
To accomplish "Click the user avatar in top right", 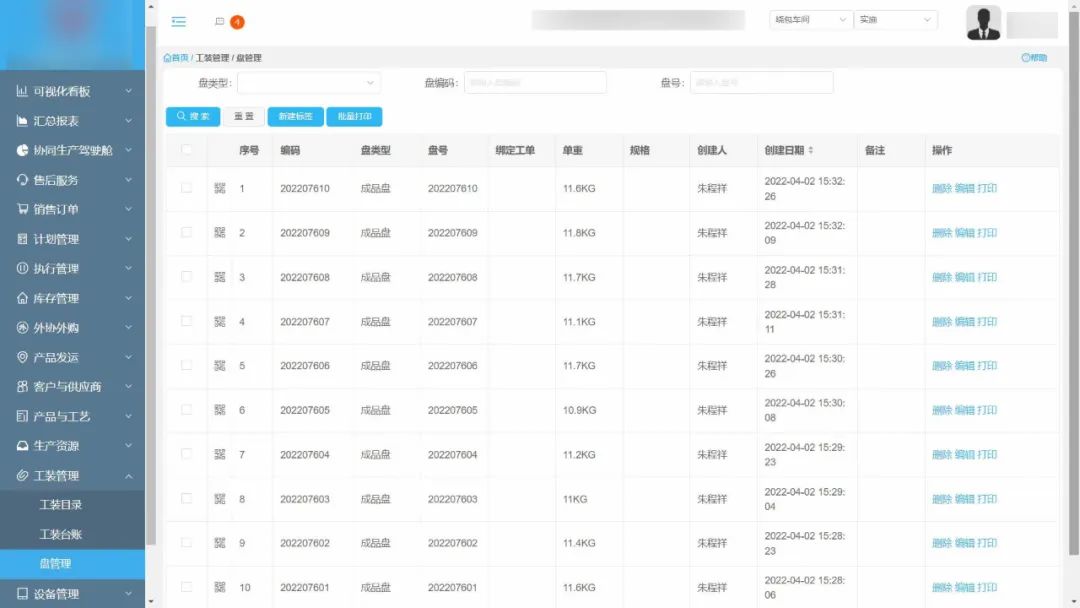I will 983,21.
